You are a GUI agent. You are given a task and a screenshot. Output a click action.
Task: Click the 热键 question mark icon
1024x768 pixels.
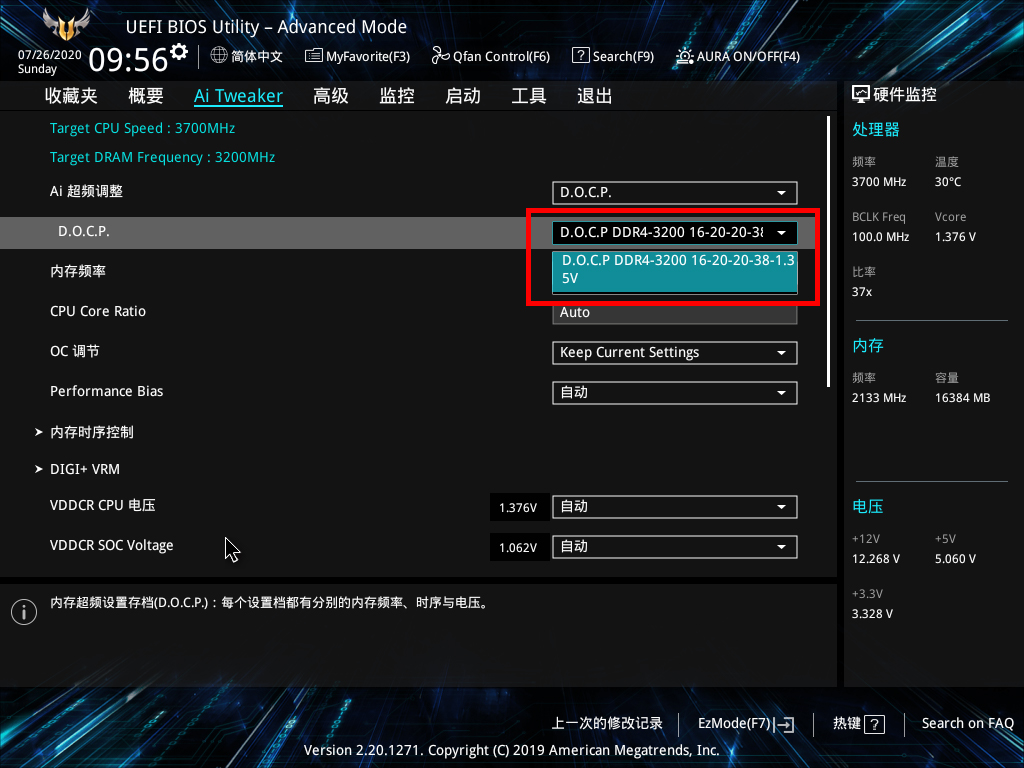click(874, 724)
